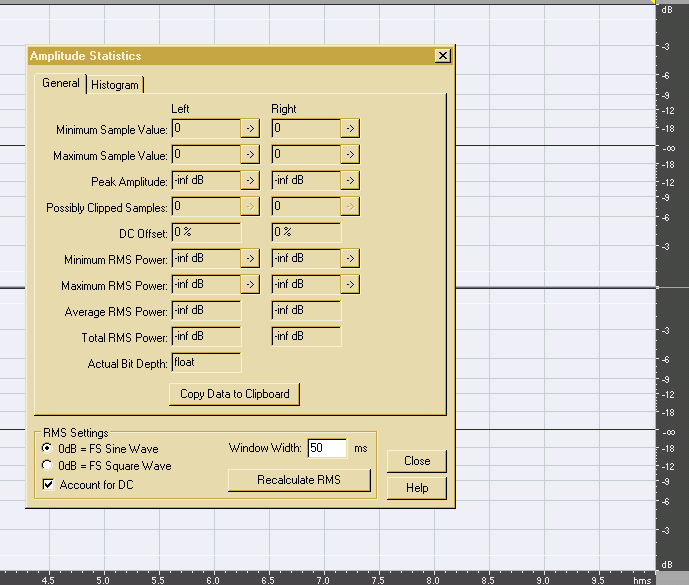Viewport: 689px width, 585px height.
Task: Click Copy Data to Clipboard button
Action: (x=235, y=394)
